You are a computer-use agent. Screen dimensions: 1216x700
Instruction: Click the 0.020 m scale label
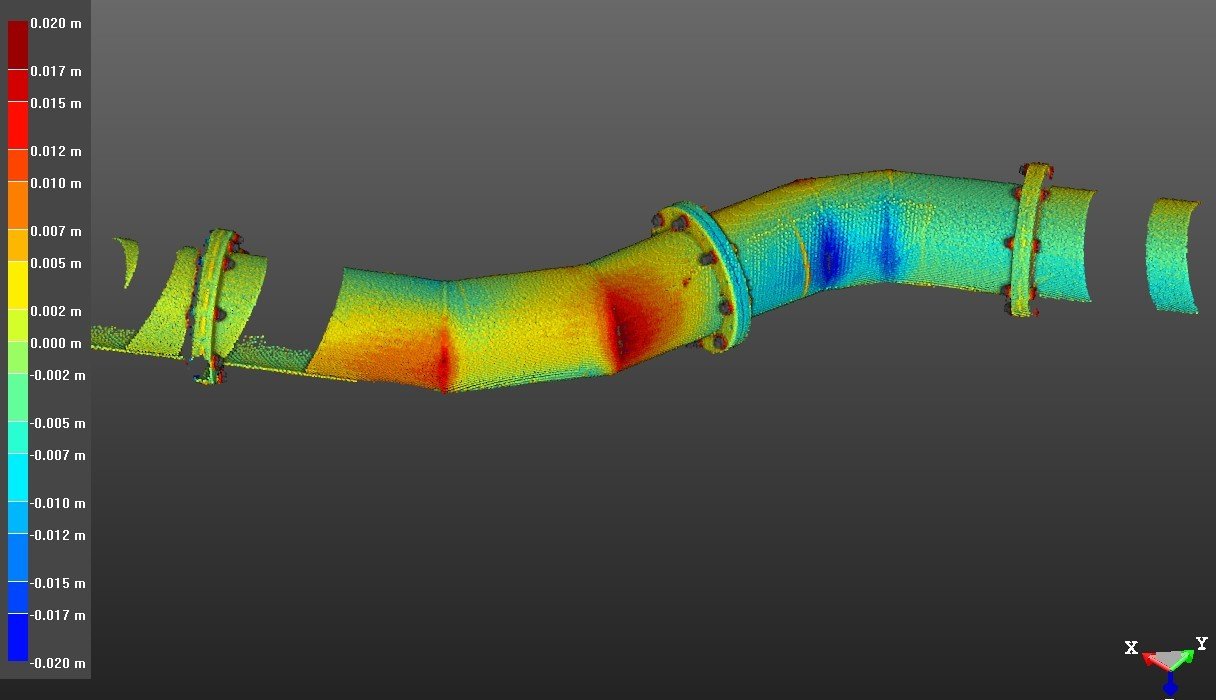tap(56, 23)
